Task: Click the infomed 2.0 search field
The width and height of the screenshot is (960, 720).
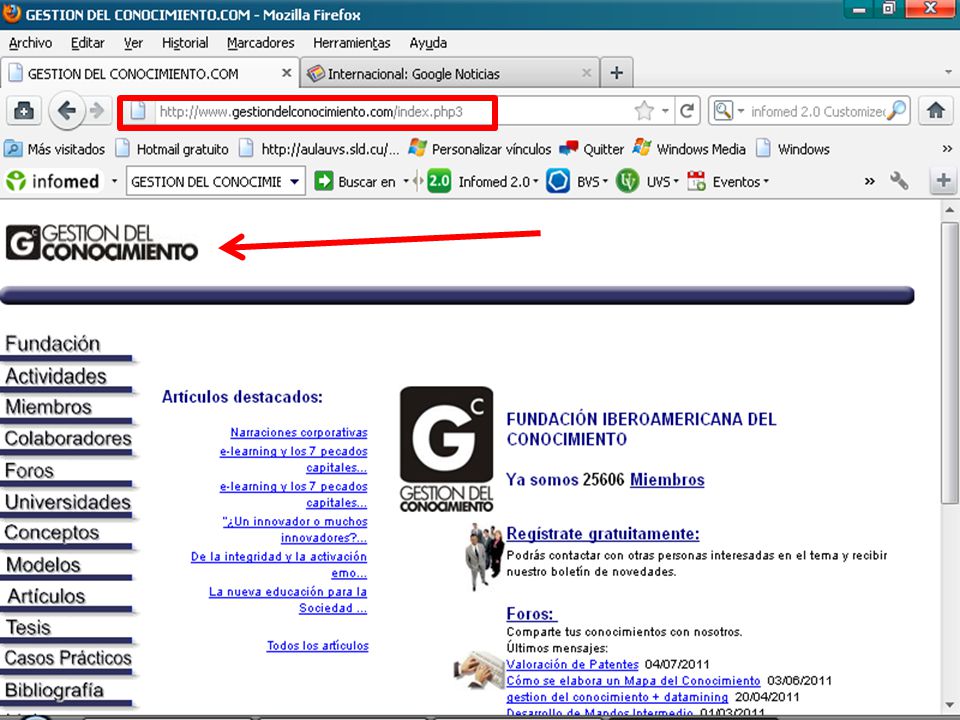Action: [817, 111]
